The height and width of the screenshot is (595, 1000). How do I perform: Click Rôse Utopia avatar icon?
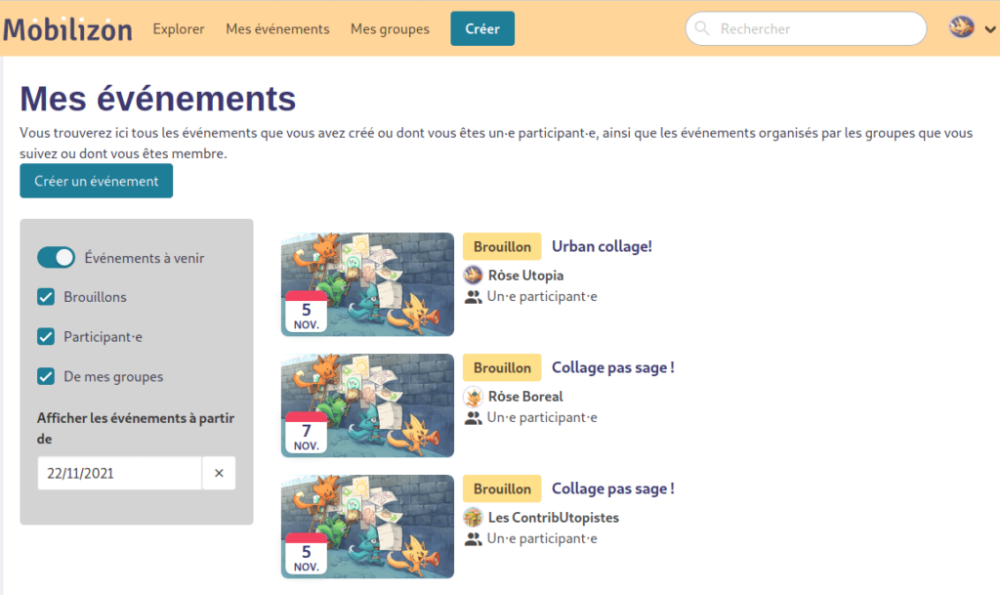474,275
